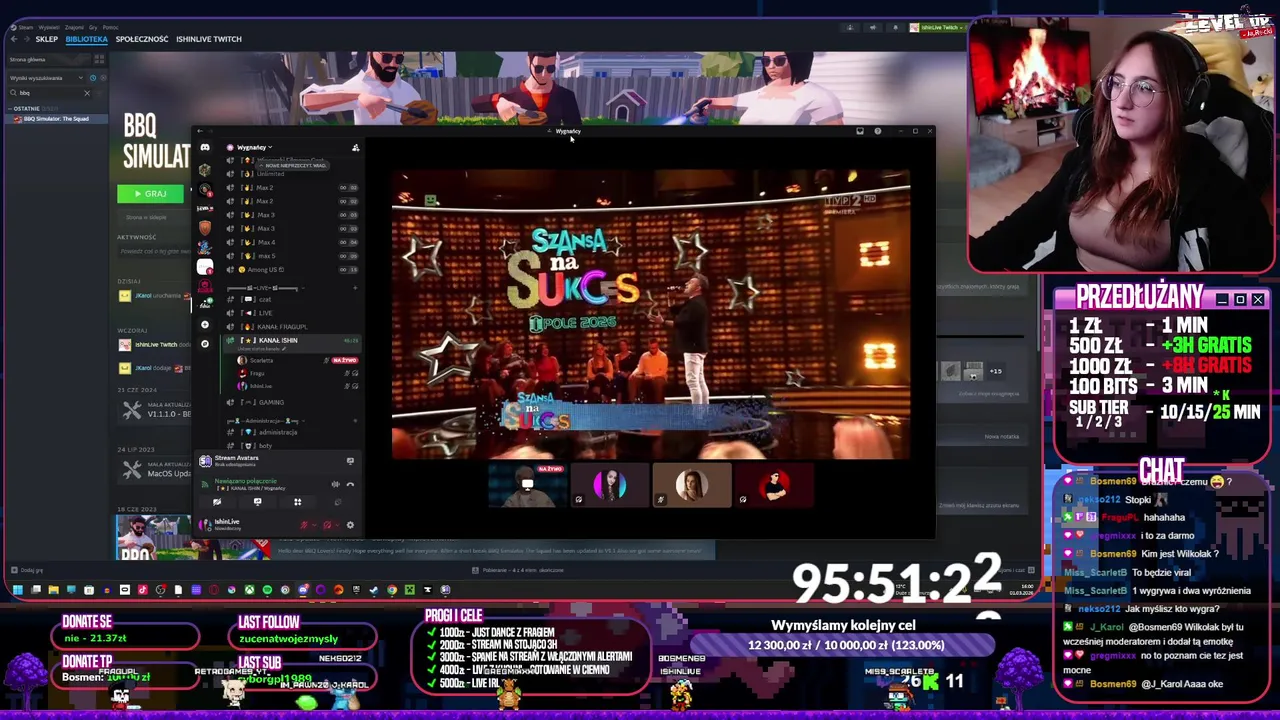Select BBQ Simulator: The Squad in library

tap(57, 119)
